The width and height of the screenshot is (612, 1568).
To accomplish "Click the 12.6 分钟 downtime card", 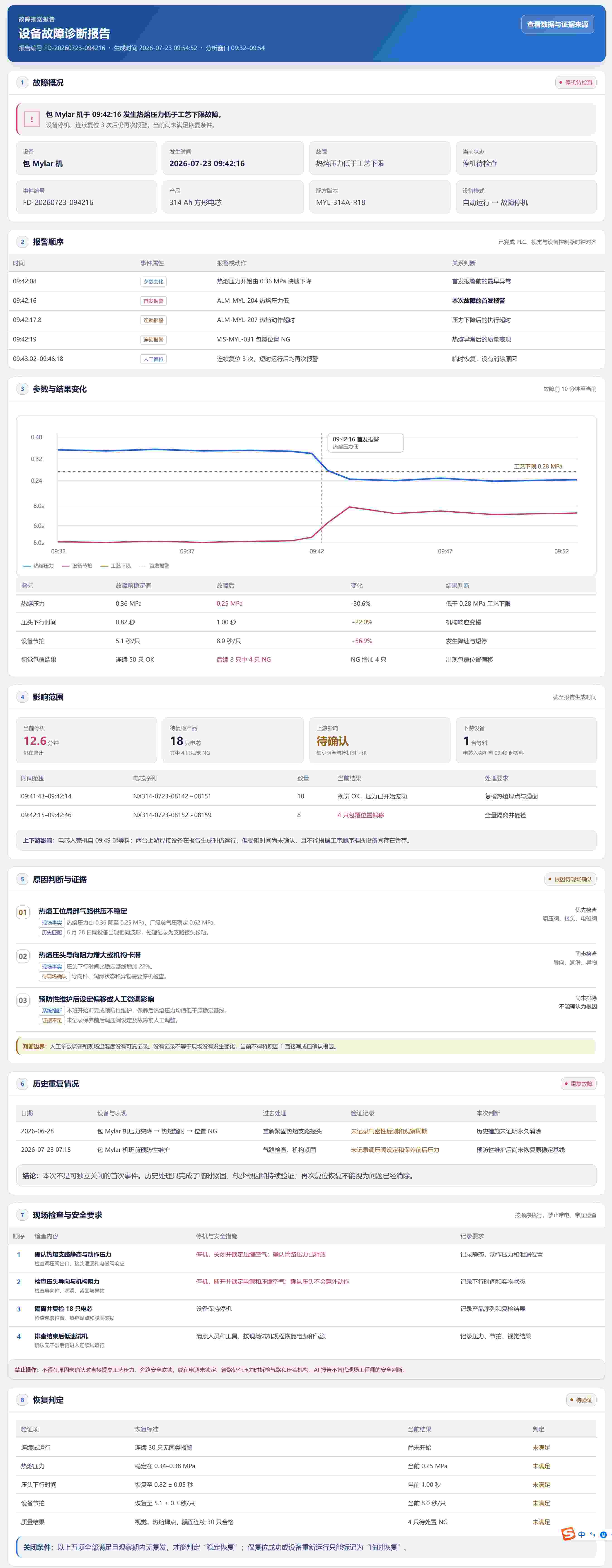I will [x=87, y=740].
